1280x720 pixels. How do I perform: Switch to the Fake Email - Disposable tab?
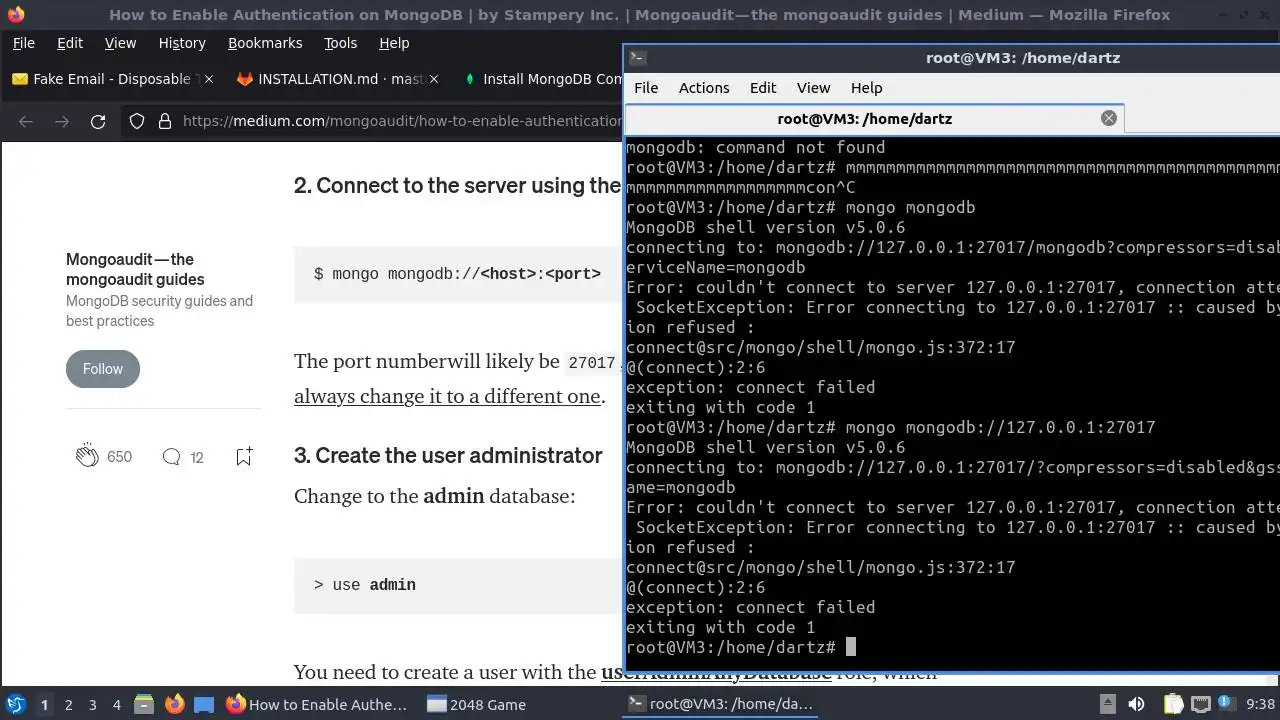point(110,79)
